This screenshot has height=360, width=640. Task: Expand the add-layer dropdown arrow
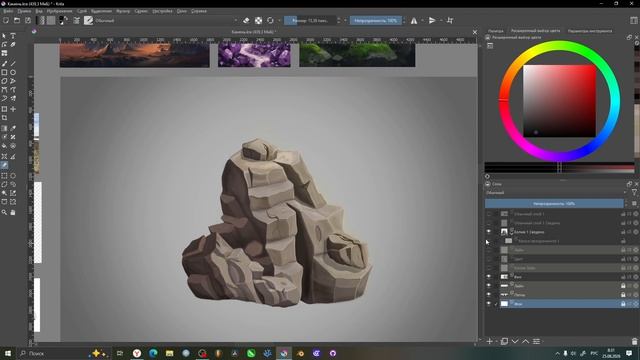tap(497, 341)
